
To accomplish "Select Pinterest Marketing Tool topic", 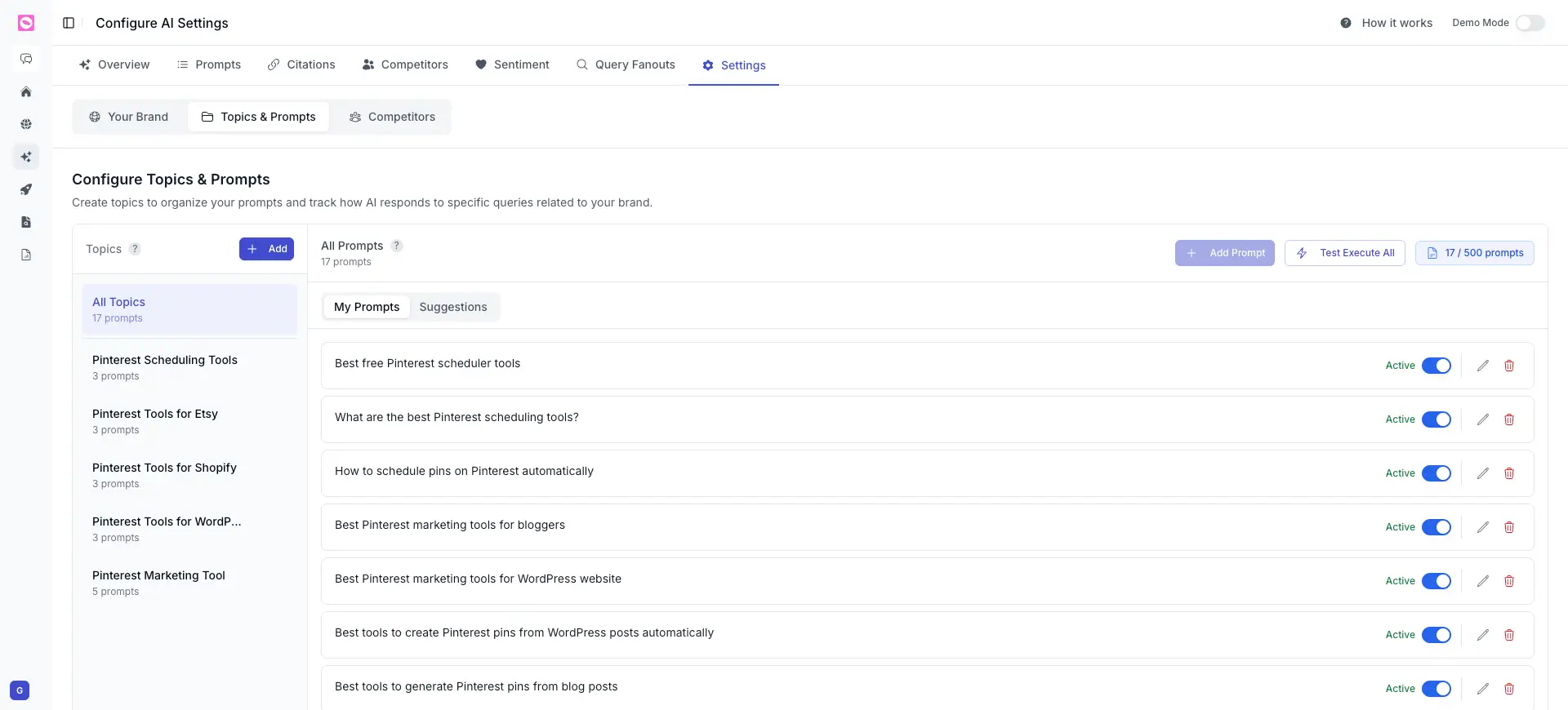I will coord(189,583).
